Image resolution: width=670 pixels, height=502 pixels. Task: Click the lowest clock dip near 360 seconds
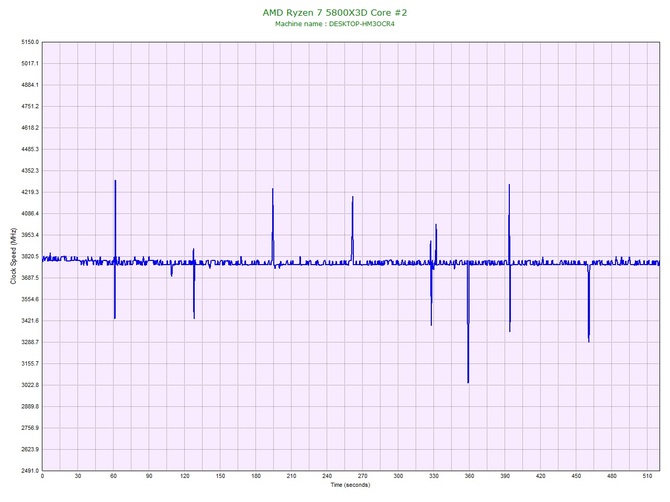468,382
